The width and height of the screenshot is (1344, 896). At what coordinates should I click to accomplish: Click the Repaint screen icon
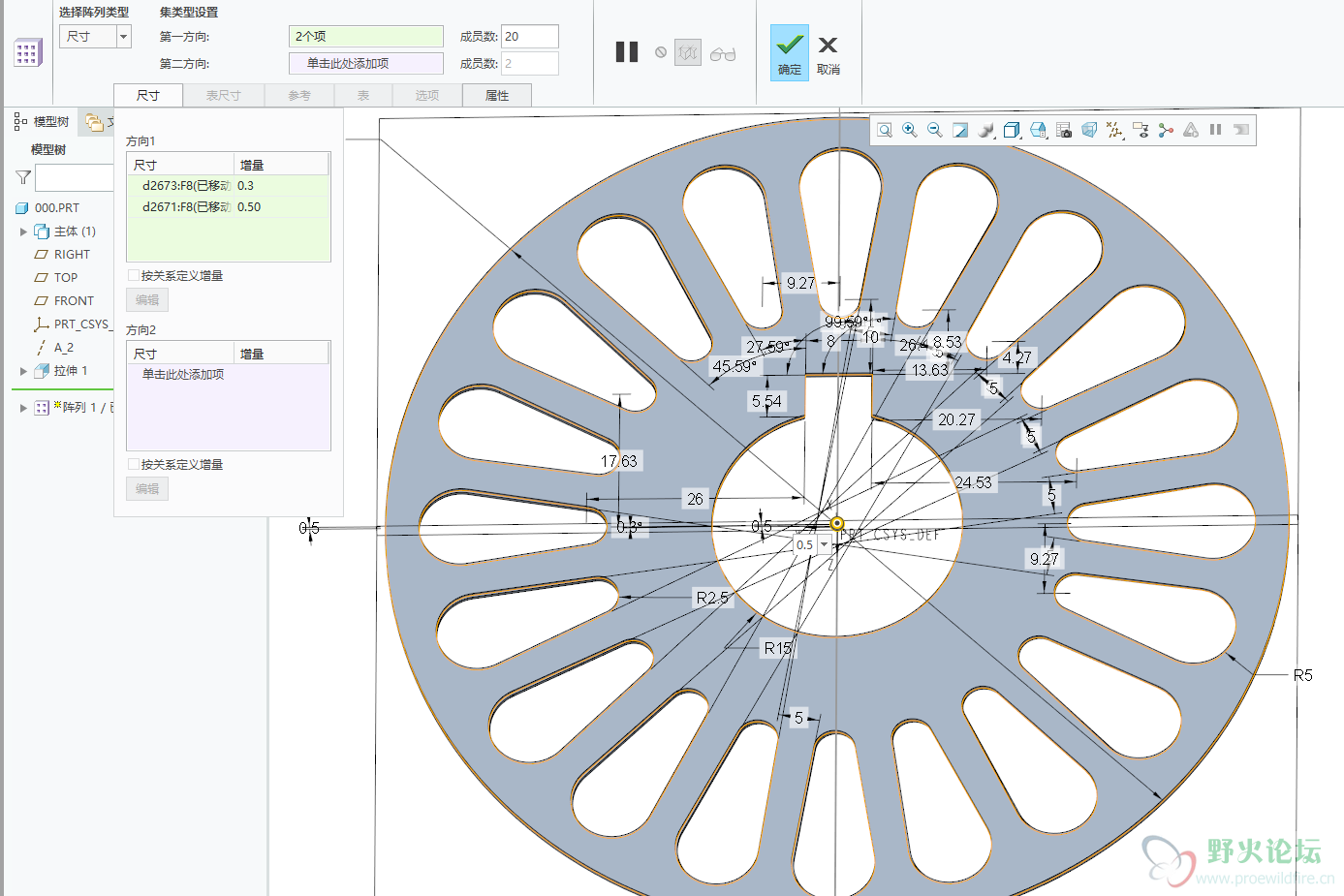pos(960,130)
